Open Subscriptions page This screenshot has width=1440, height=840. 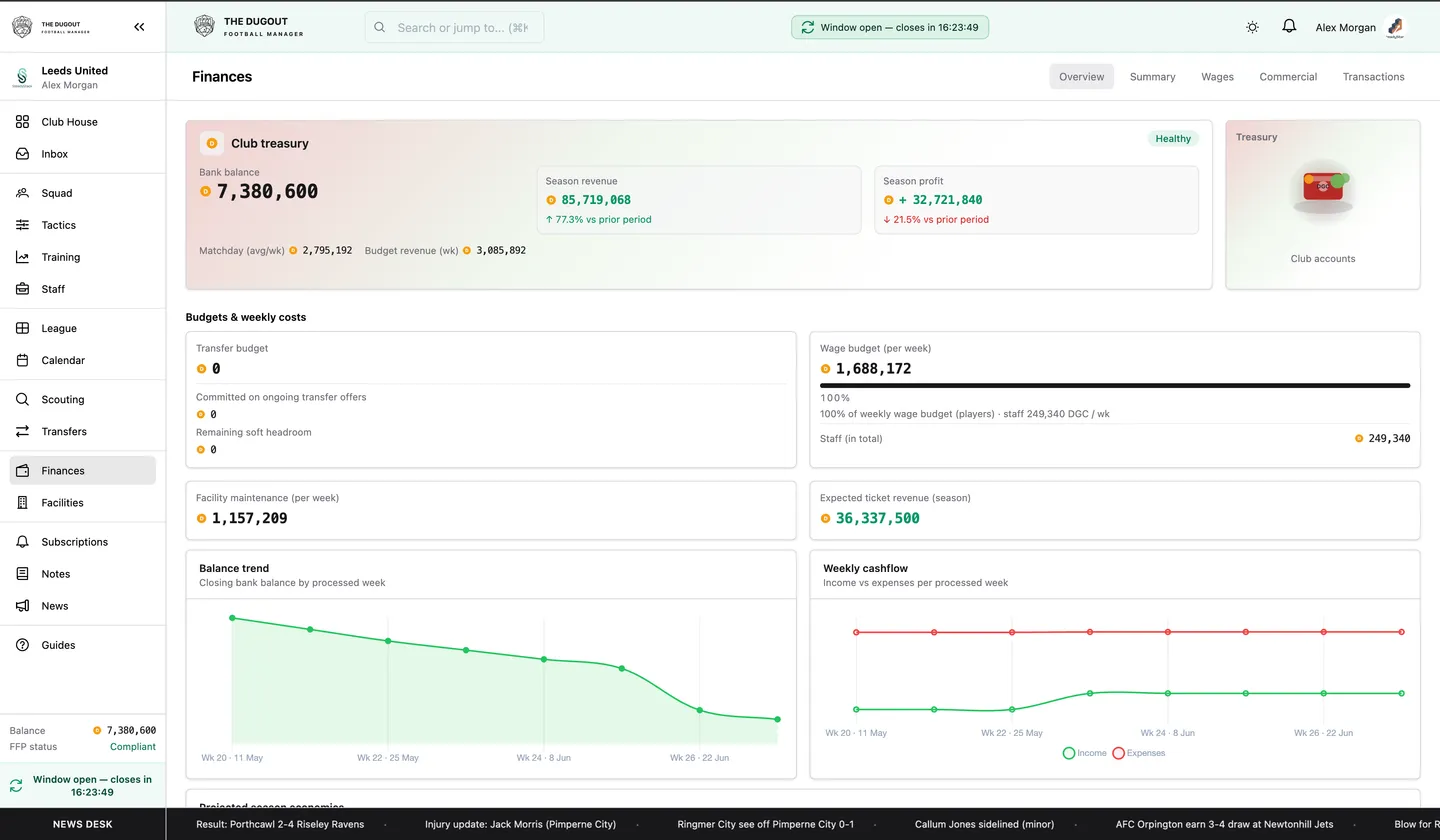pyautogui.click(x=83, y=542)
